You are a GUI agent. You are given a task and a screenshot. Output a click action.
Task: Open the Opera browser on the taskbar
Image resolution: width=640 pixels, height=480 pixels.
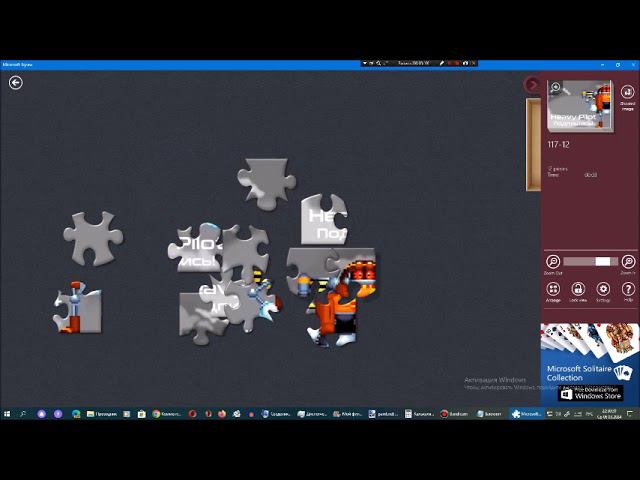(x=193, y=414)
